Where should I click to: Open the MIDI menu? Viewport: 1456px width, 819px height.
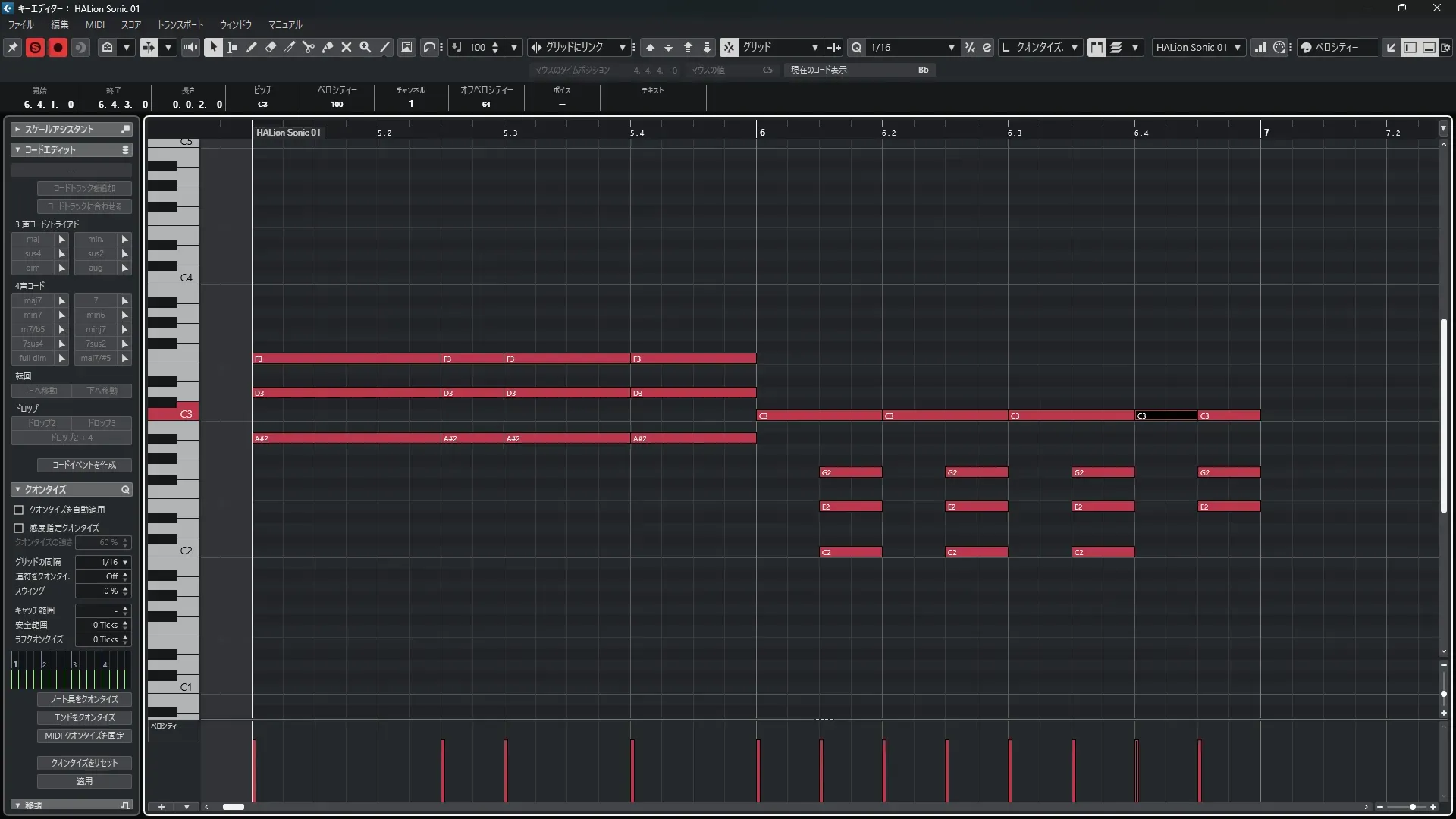(95, 24)
